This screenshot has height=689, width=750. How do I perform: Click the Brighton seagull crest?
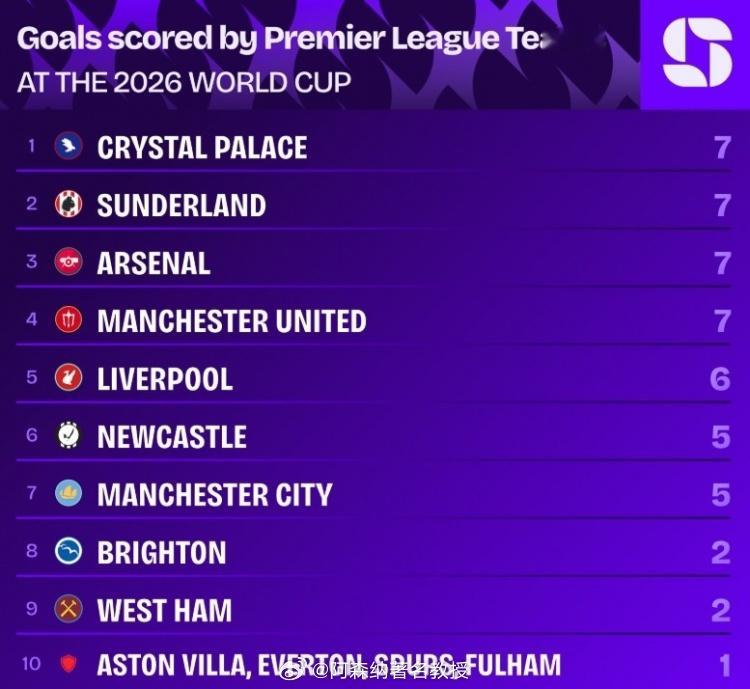(68, 551)
